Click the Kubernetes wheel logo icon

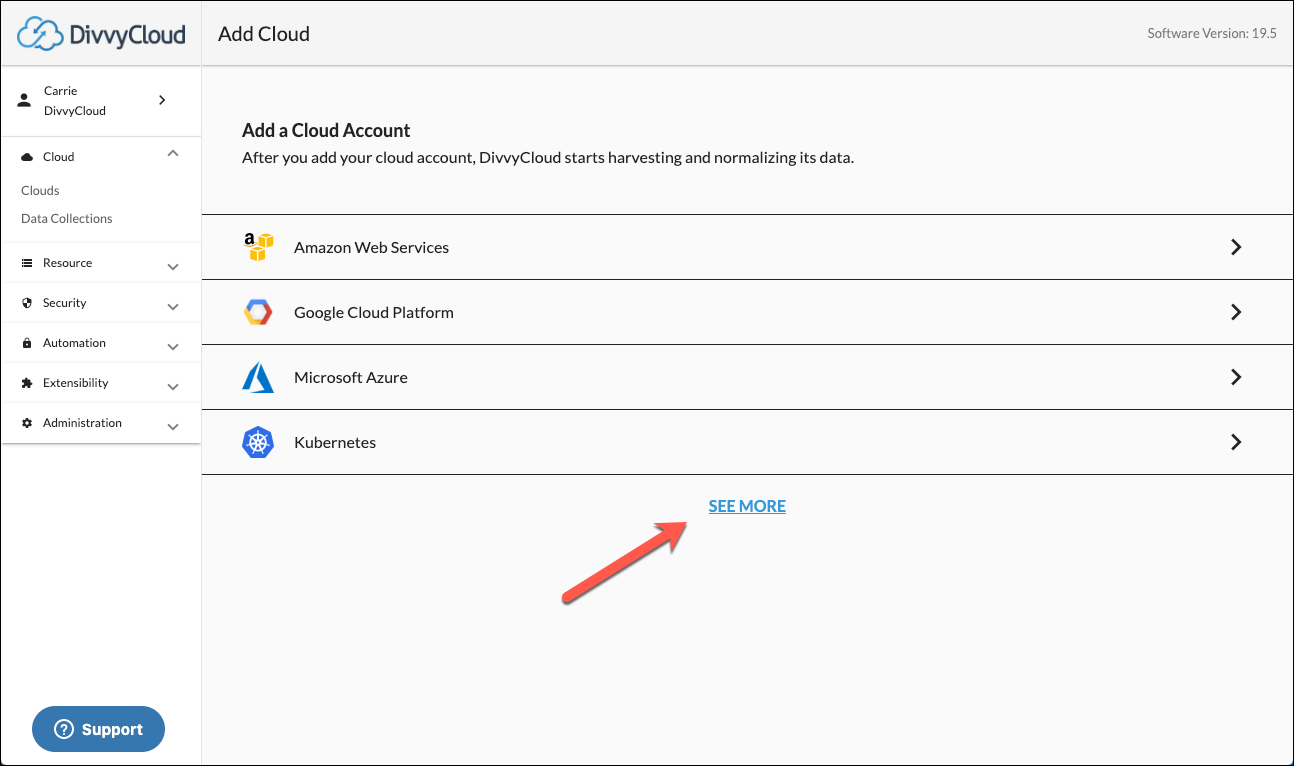tap(258, 442)
